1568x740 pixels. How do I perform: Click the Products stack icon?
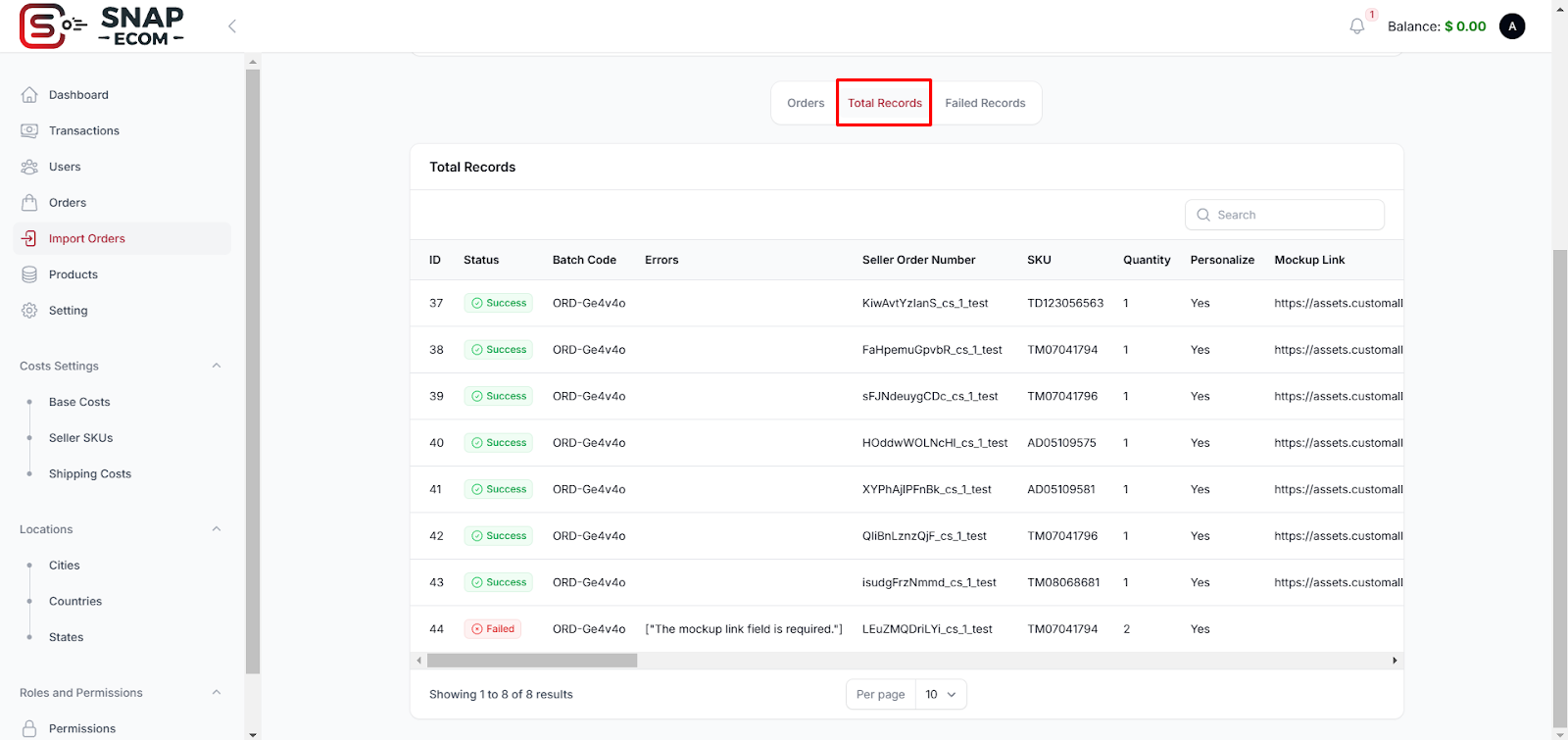point(29,274)
